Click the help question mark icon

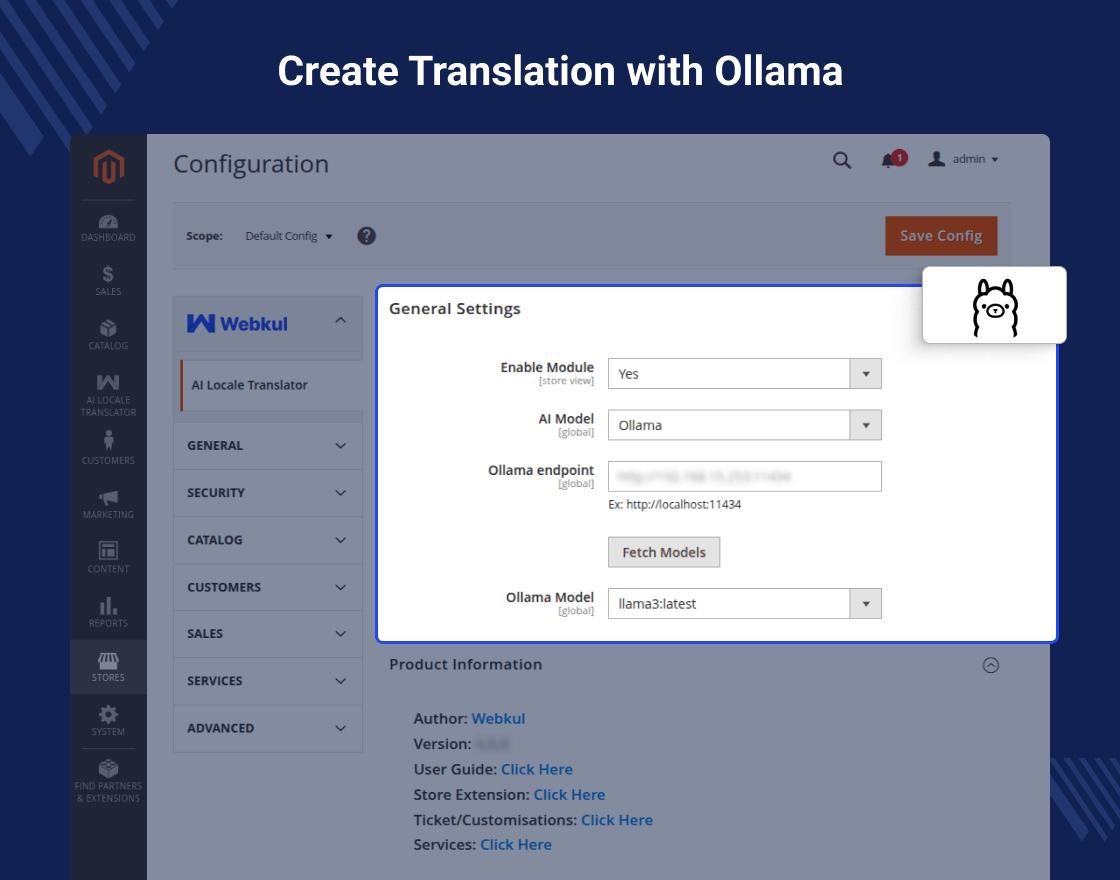pyautogui.click(x=367, y=236)
